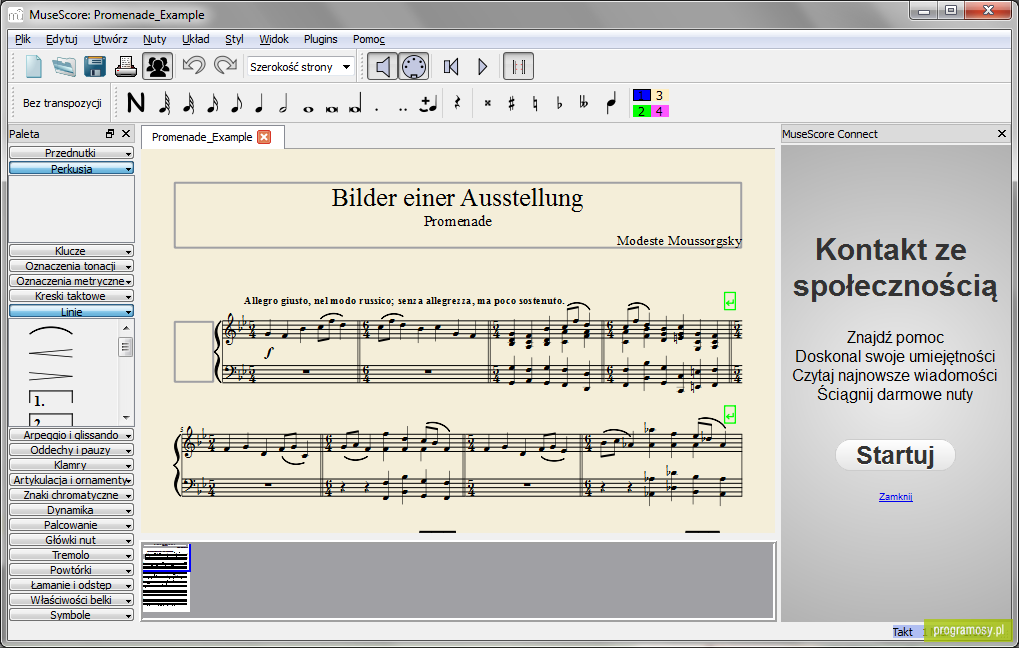
Task: Add a double augmentation dot
Action: coord(403,108)
